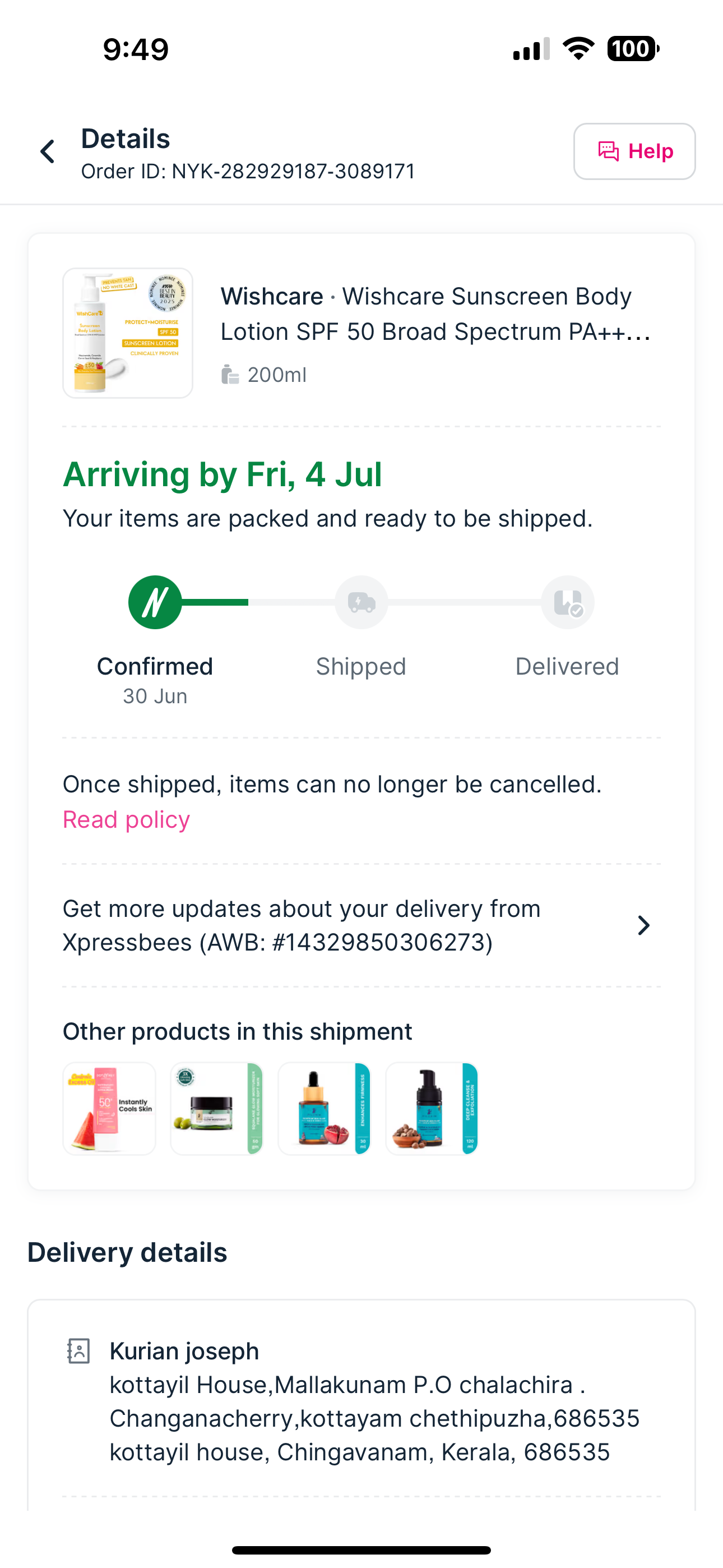Image resolution: width=723 pixels, height=1568 pixels.
Task: Tap the 200ml size bottle icon
Action: click(229, 375)
